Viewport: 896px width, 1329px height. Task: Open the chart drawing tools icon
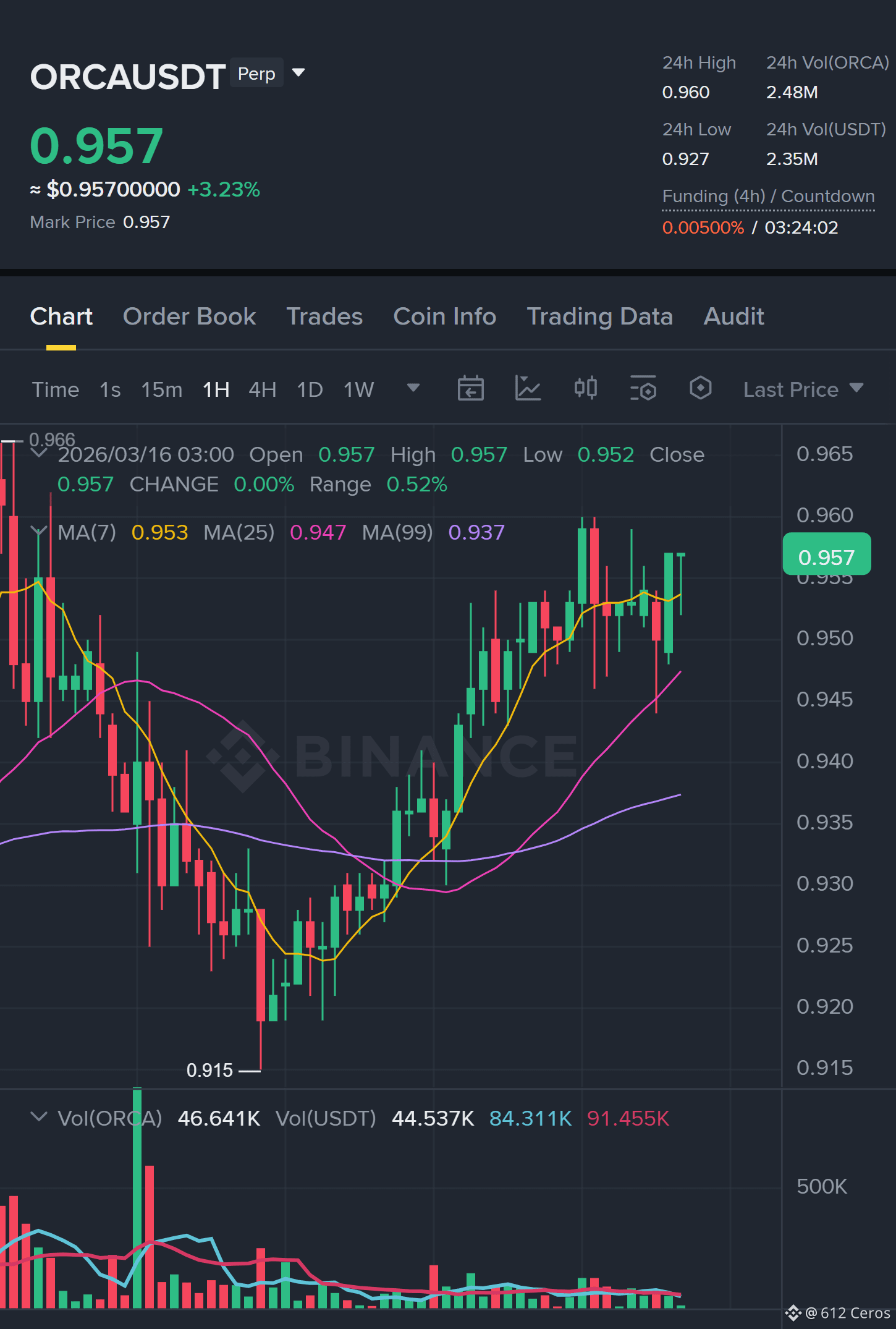coord(528,389)
